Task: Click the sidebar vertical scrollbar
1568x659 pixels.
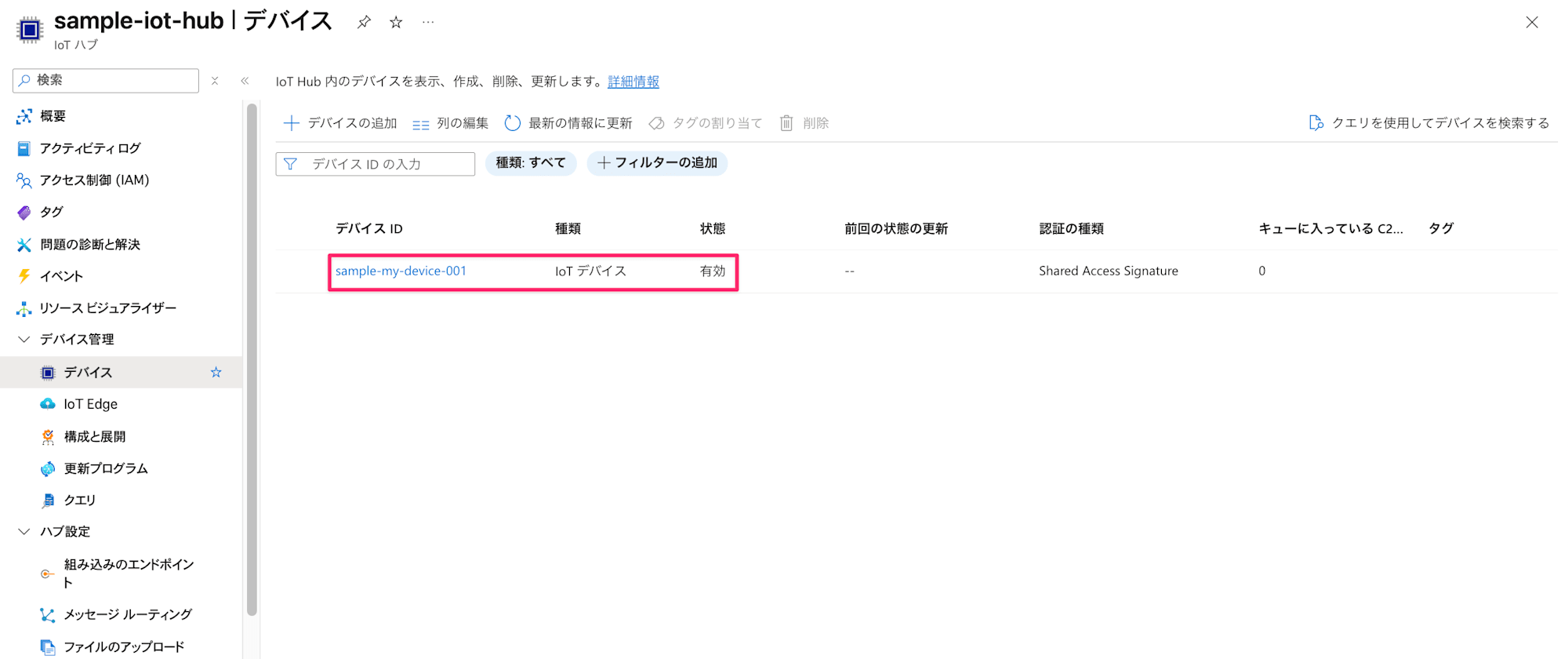Action: [252, 359]
